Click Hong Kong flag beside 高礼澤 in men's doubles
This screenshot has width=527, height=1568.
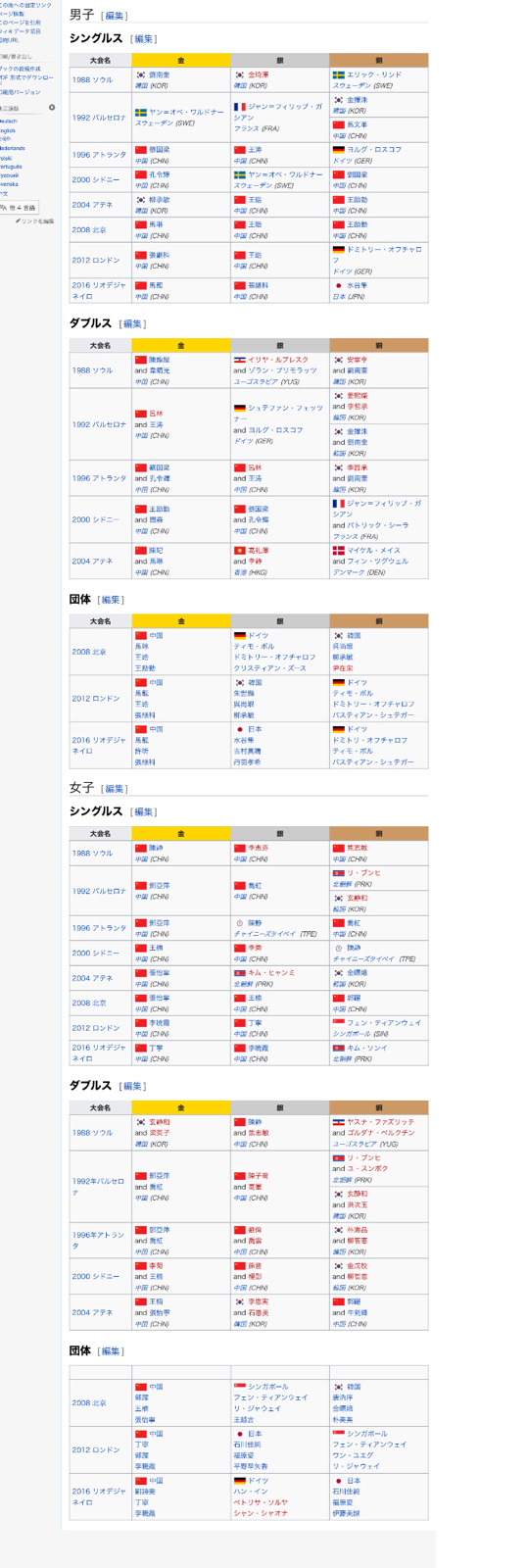pyautogui.click(x=240, y=551)
